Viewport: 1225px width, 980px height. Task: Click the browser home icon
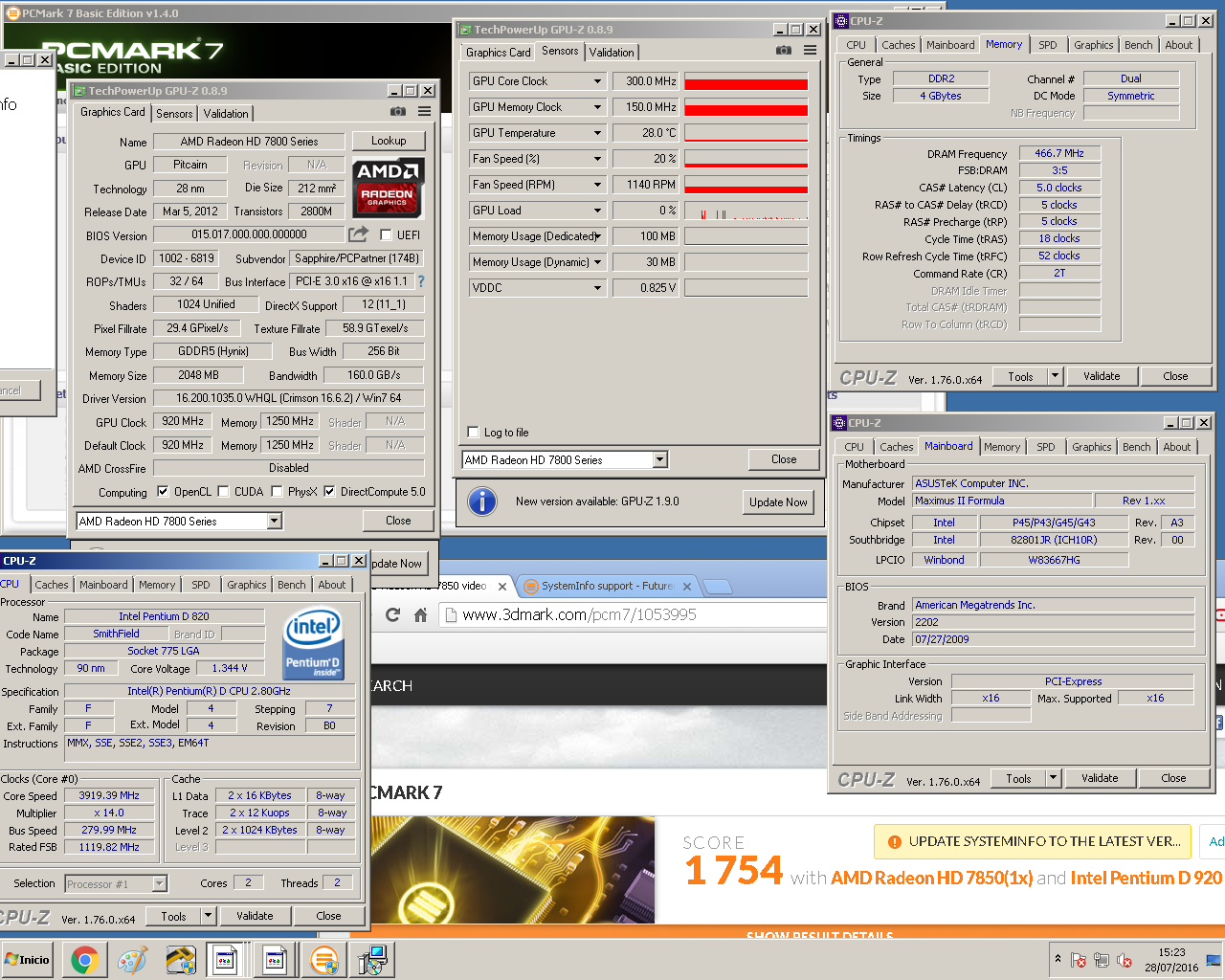420,614
